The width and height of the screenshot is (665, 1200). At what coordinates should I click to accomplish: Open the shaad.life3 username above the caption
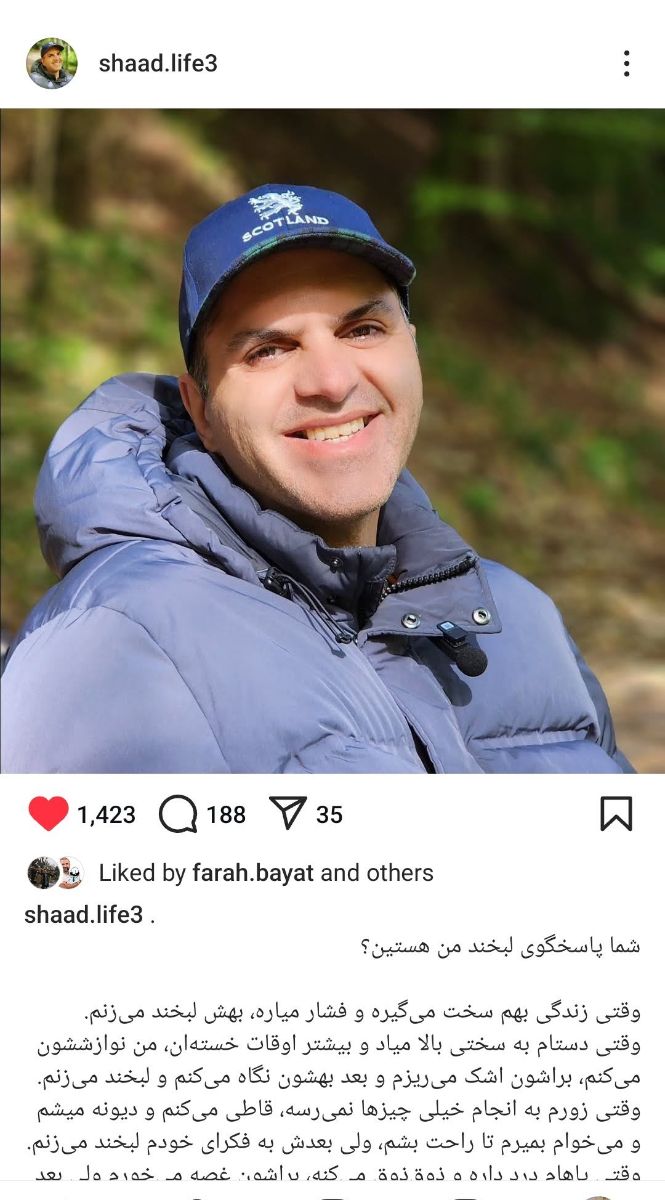83,915
